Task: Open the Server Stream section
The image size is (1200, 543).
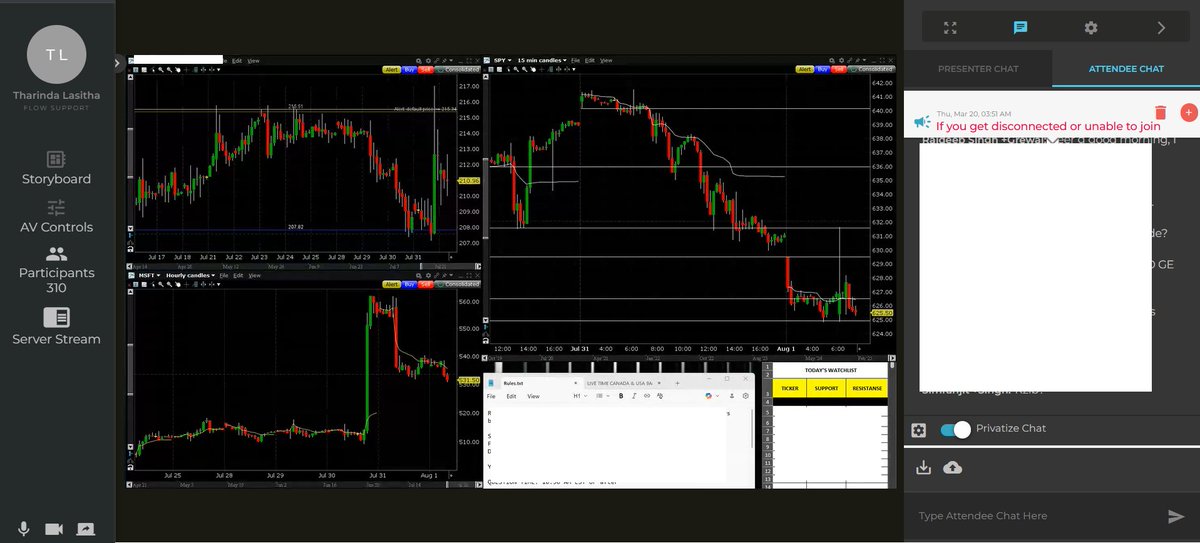Action: tap(56, 327)
